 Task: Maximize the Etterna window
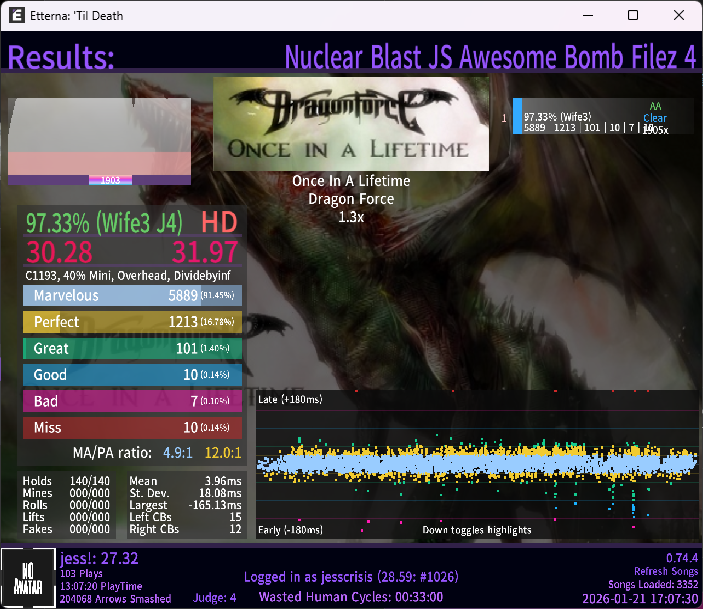point(632,16)
